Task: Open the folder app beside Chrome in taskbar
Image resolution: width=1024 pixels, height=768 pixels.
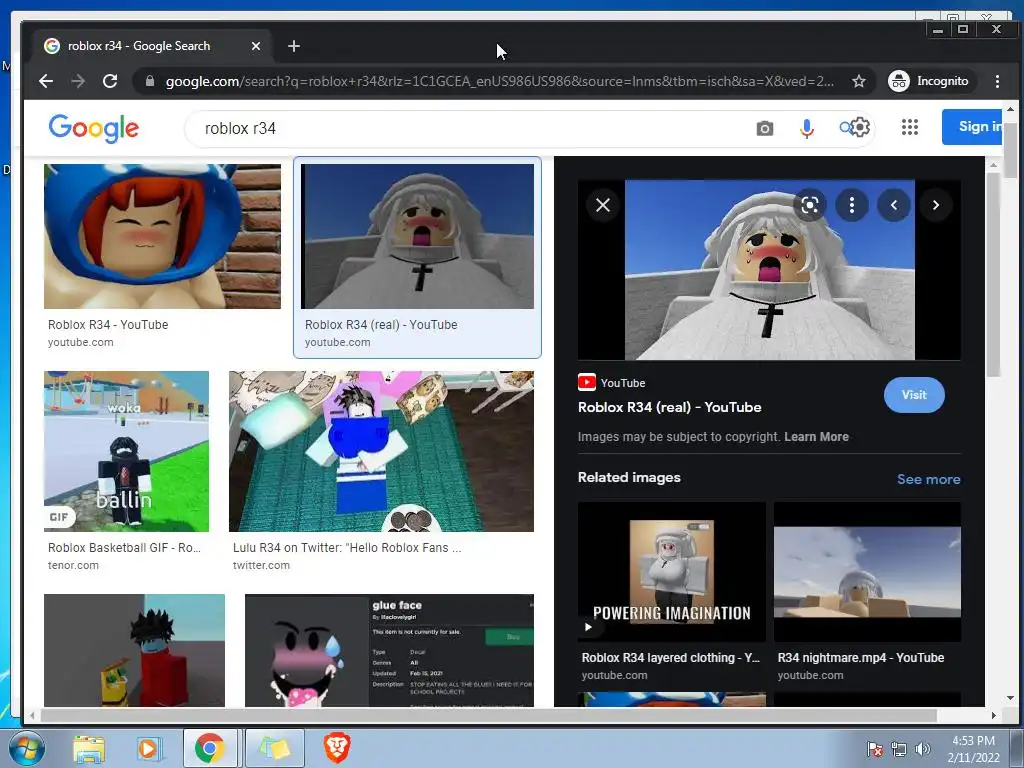Action: 274,748
